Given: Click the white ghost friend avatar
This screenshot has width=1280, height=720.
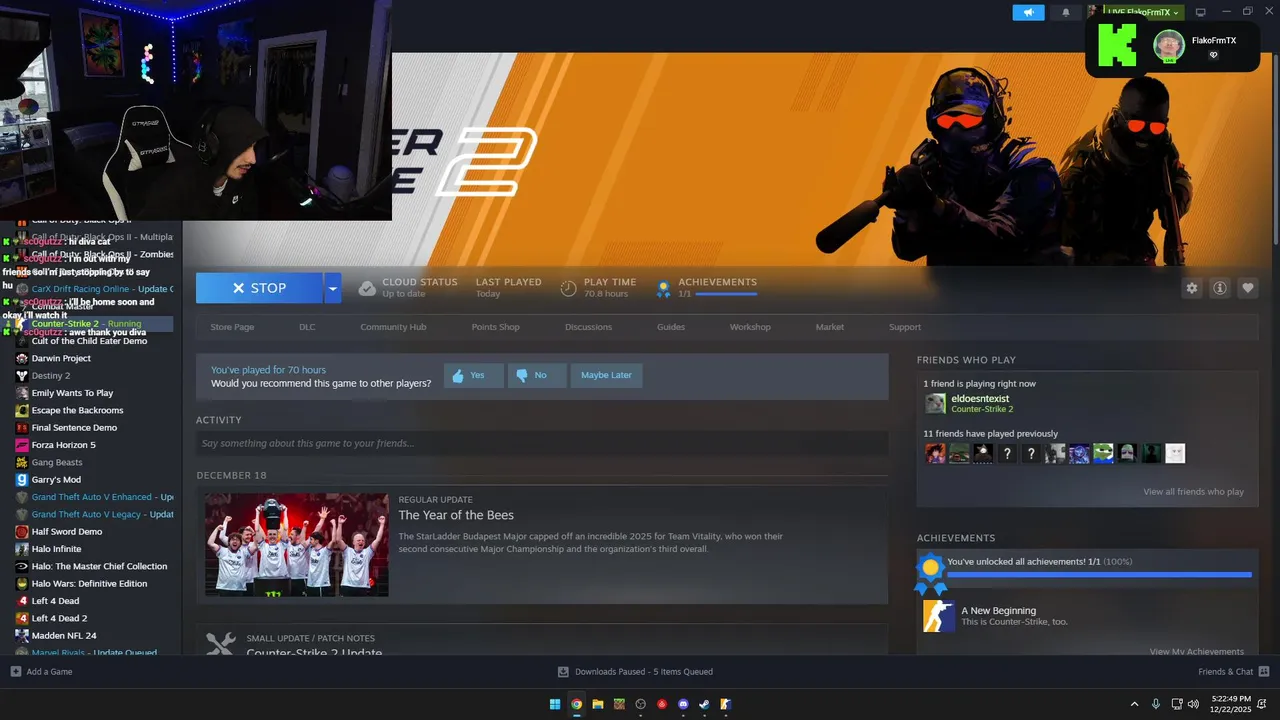Looking at the screenshot, I should pyautogui.click(x=1175, y=454).
